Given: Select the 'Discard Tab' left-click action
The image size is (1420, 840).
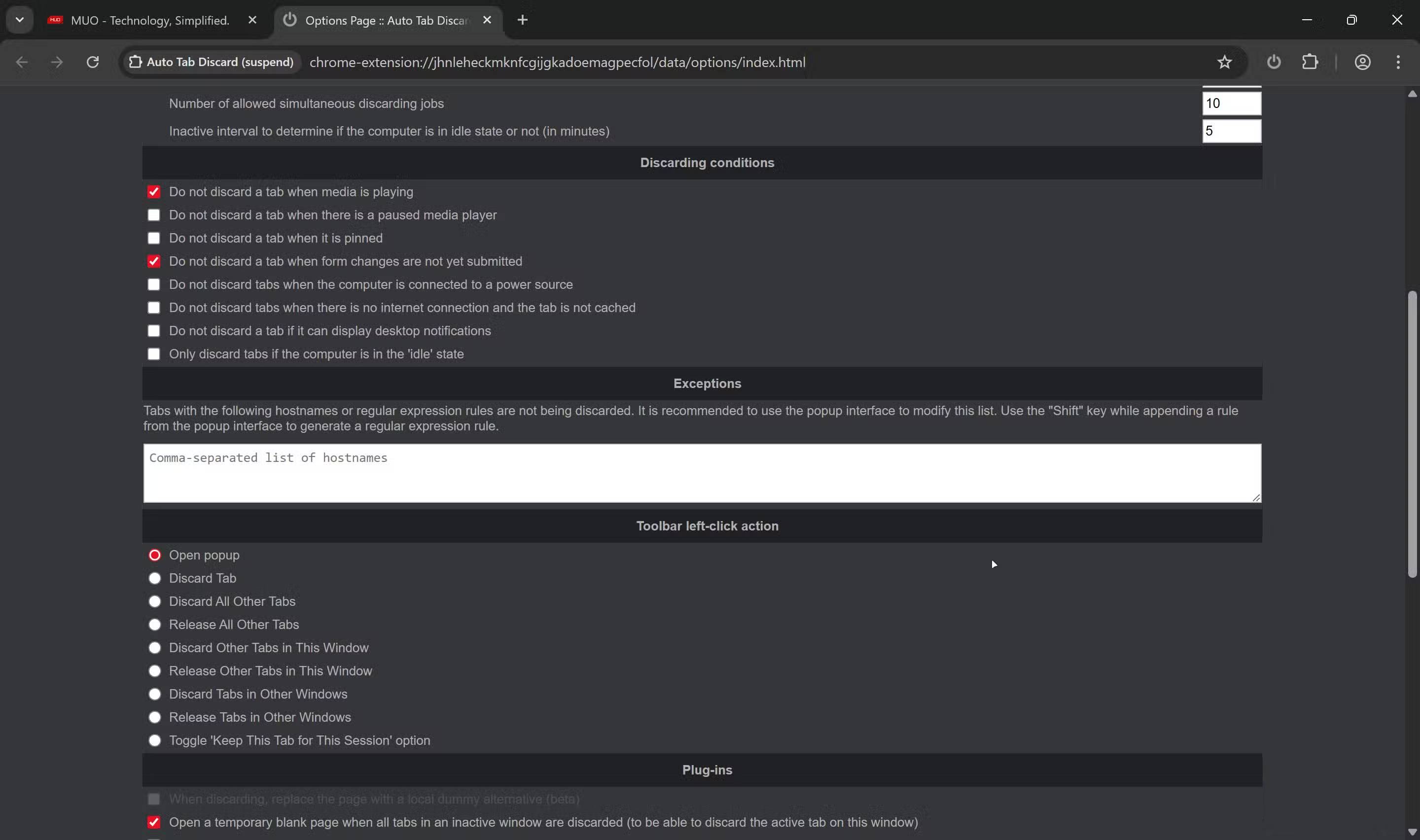Looking at the screenshot, I should (x=154, y=577).
